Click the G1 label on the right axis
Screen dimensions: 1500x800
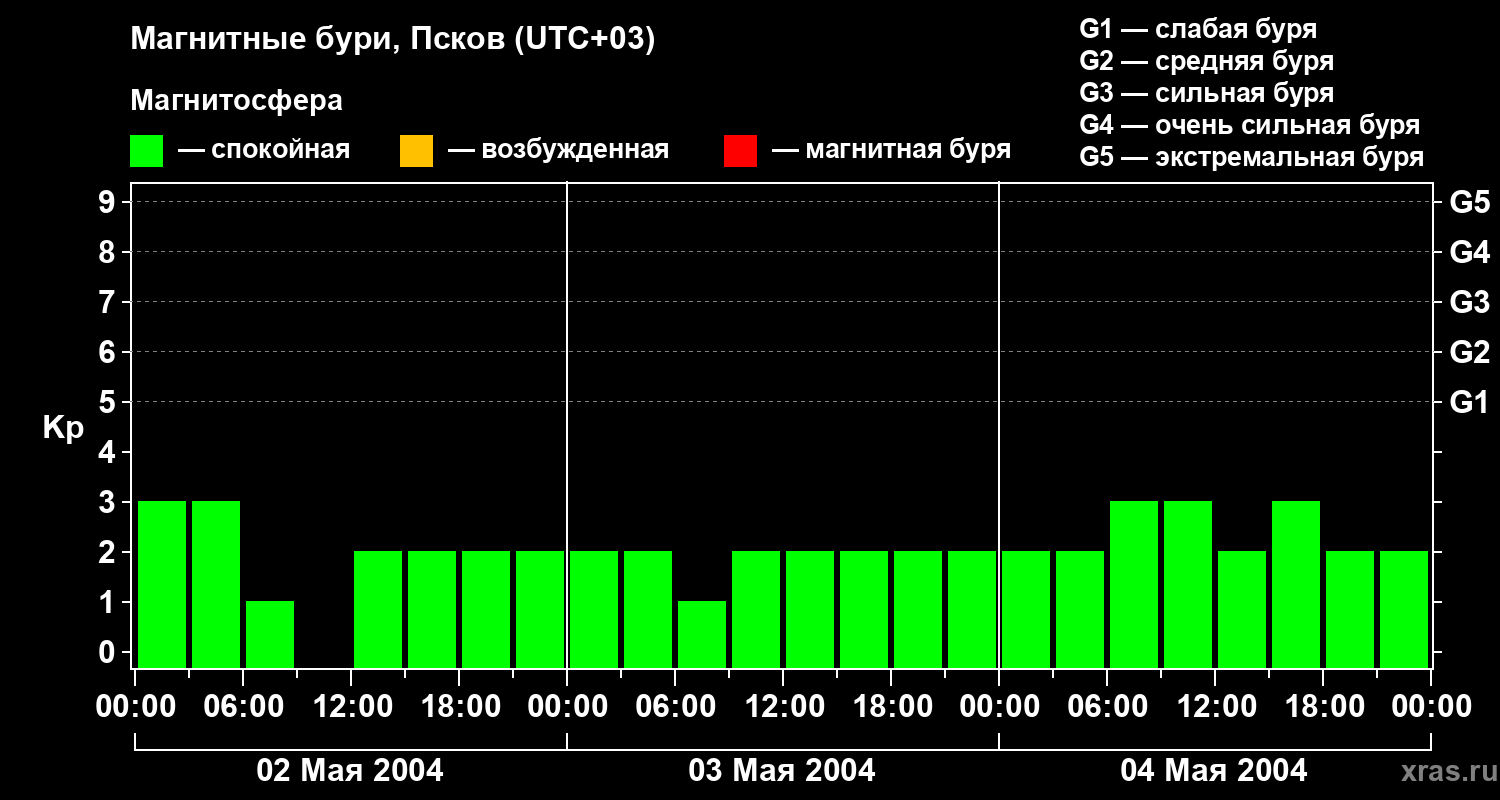pos(1470,402)
